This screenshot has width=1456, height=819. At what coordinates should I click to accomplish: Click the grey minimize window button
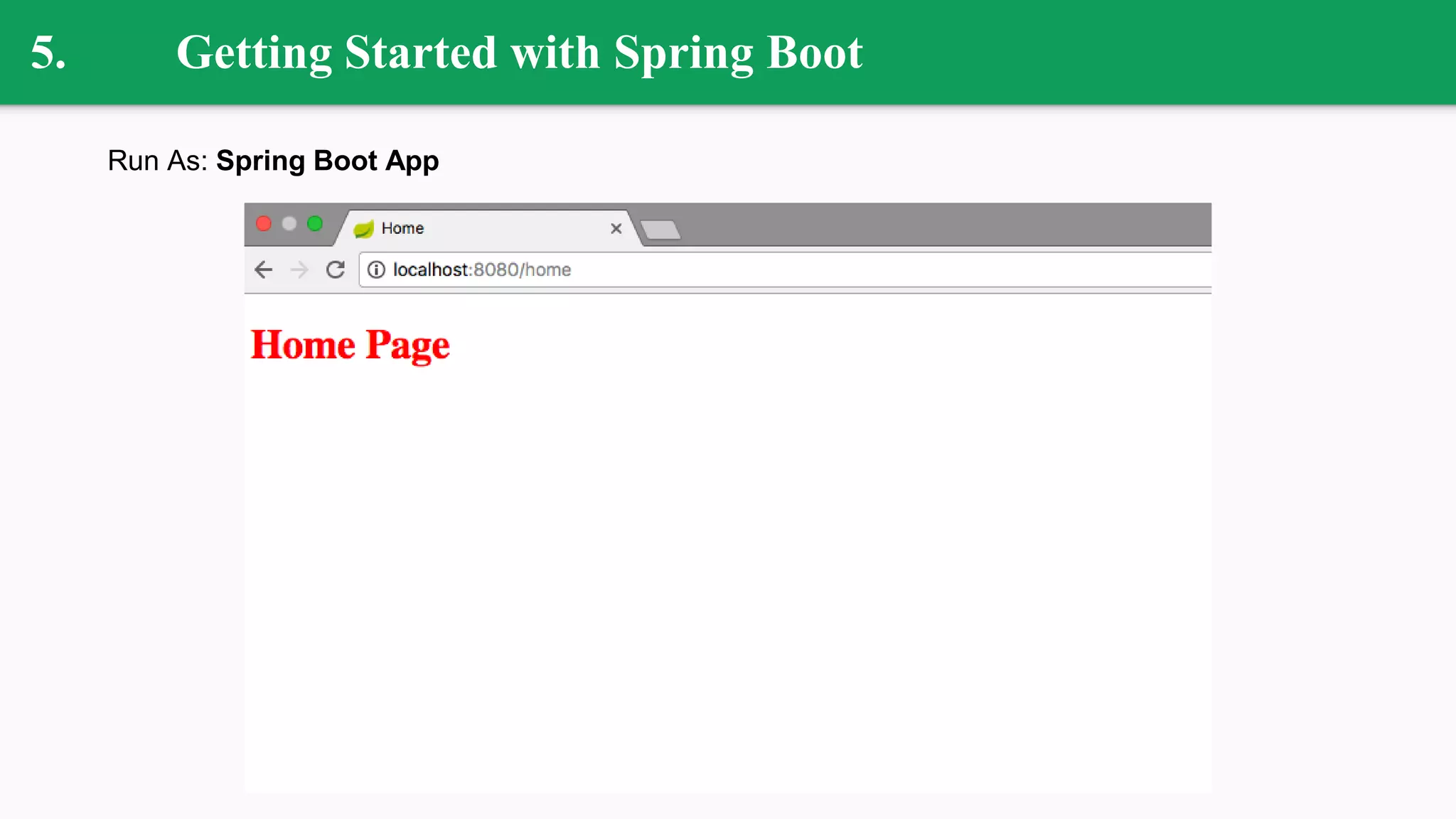point(289,224)
